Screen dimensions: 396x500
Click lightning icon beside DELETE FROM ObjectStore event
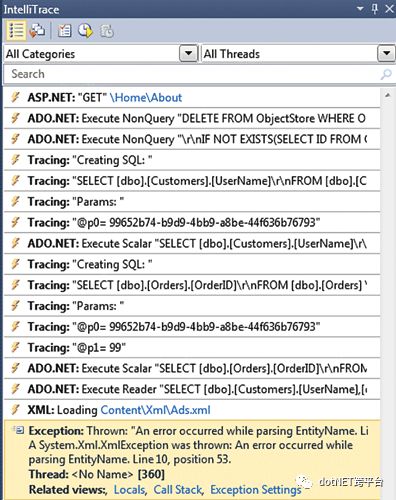pyautogui.click(x=15, y=118)
